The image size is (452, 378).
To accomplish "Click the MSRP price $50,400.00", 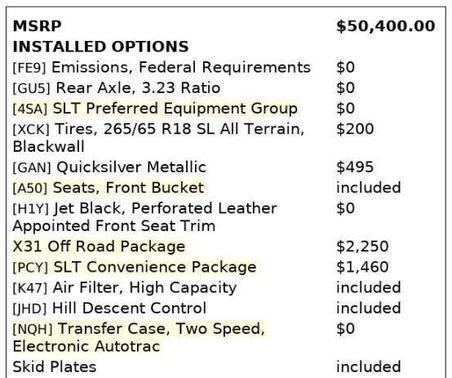I will [386, 26].
